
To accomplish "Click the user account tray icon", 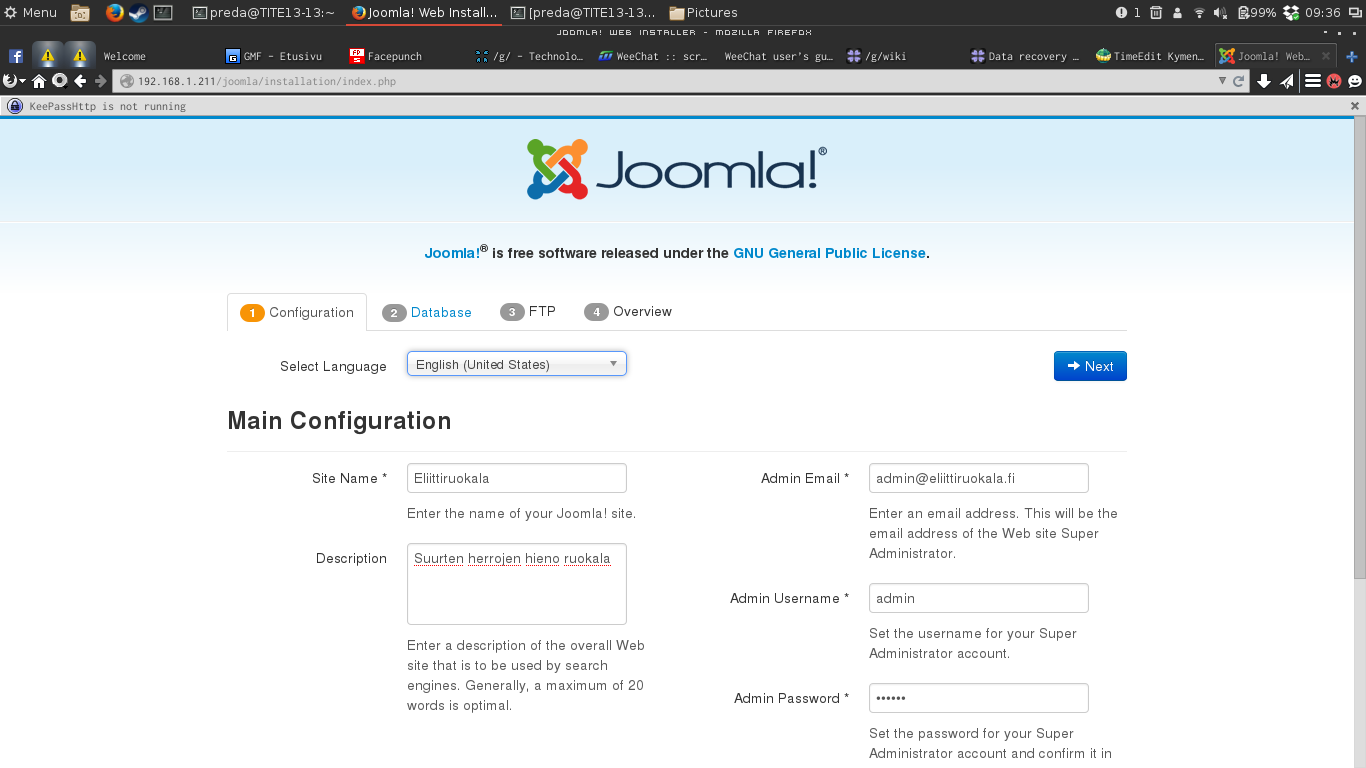I will [x=1177, y=13].
